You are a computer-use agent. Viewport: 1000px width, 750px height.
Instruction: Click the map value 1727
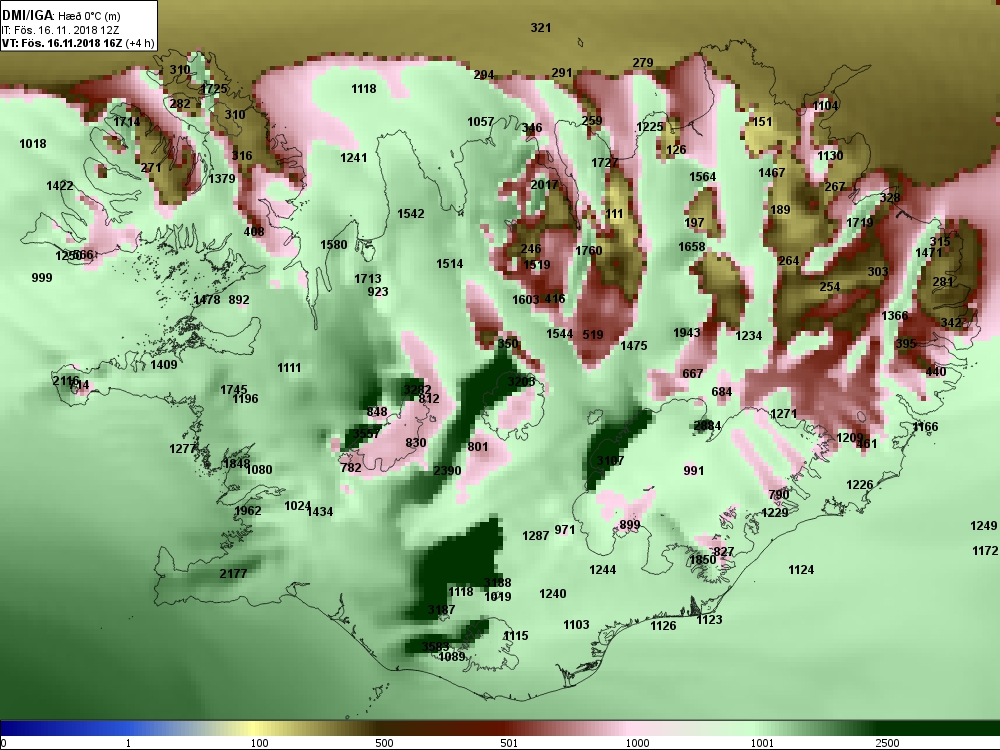[605, 163]
